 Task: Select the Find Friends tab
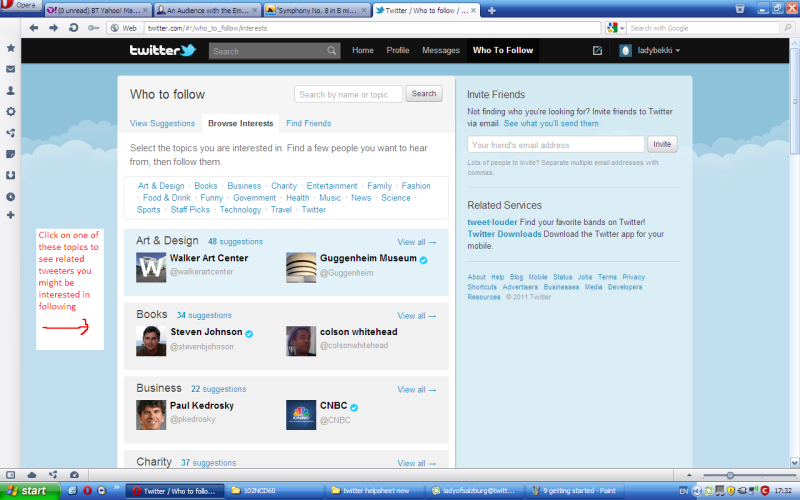pos(309,123)
